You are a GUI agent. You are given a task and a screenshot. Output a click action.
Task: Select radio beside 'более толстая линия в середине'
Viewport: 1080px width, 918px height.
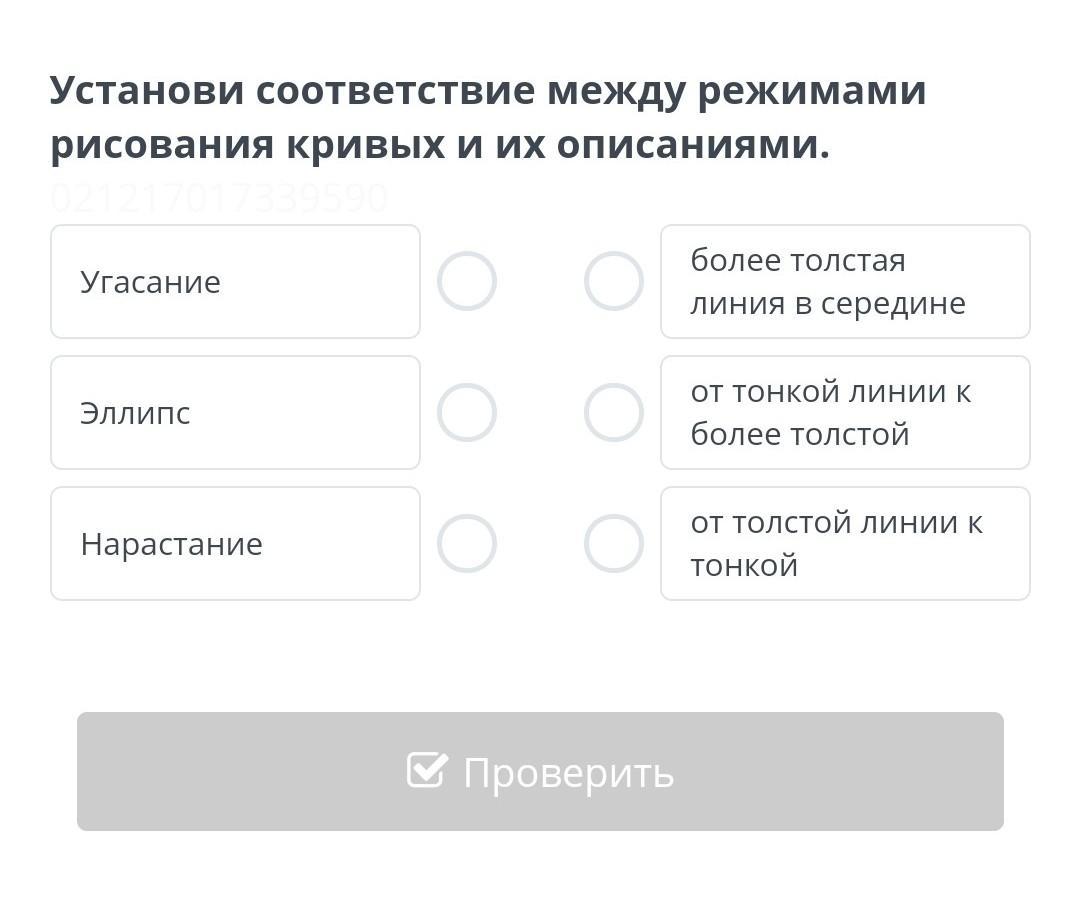click(x=613, y=281)
